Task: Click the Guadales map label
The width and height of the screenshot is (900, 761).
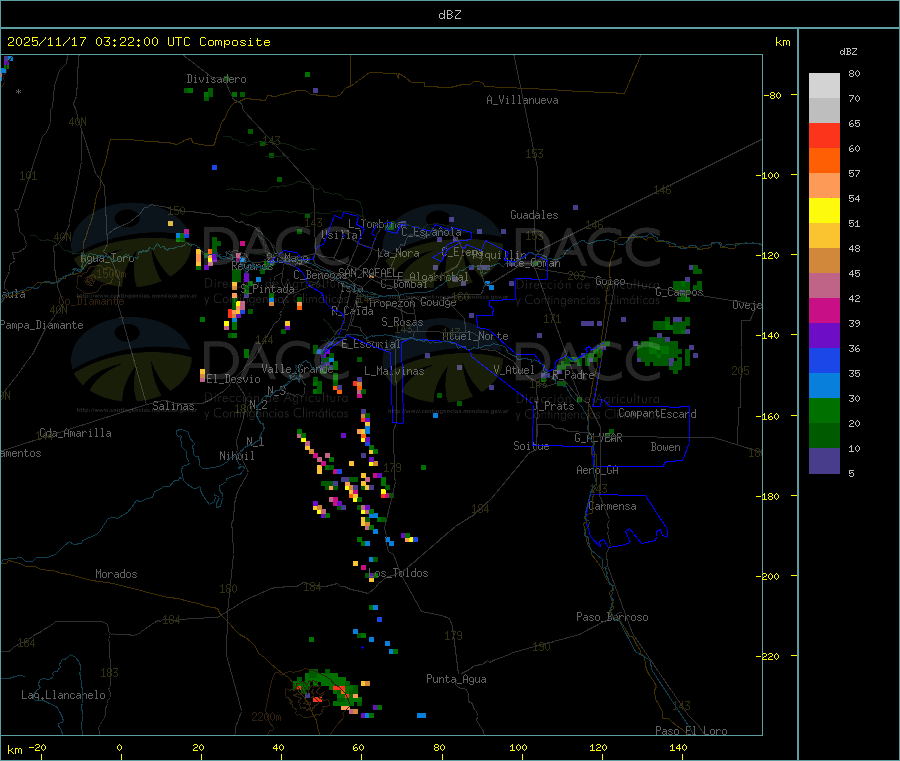Action: (x=534, y=215)
